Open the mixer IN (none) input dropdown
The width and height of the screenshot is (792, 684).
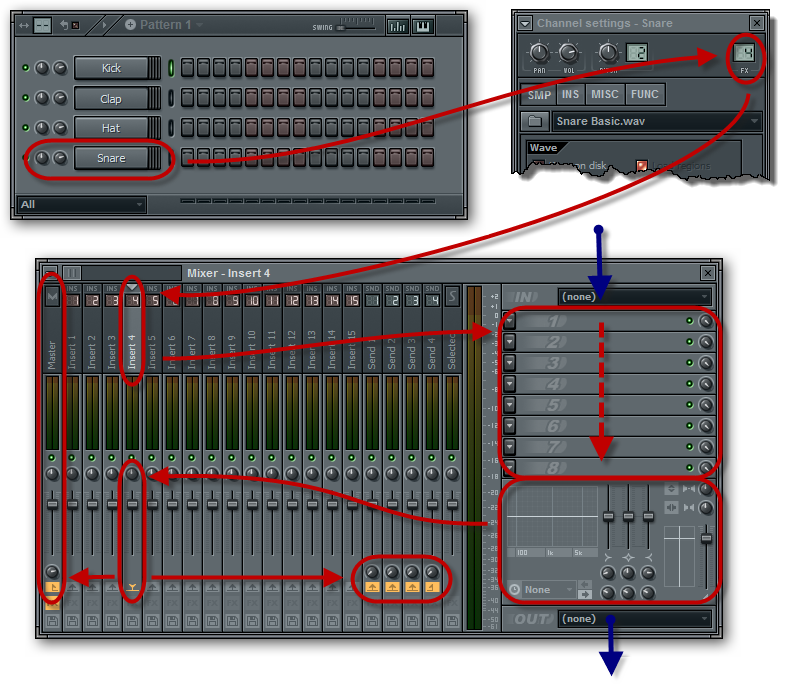coord(634,297)
